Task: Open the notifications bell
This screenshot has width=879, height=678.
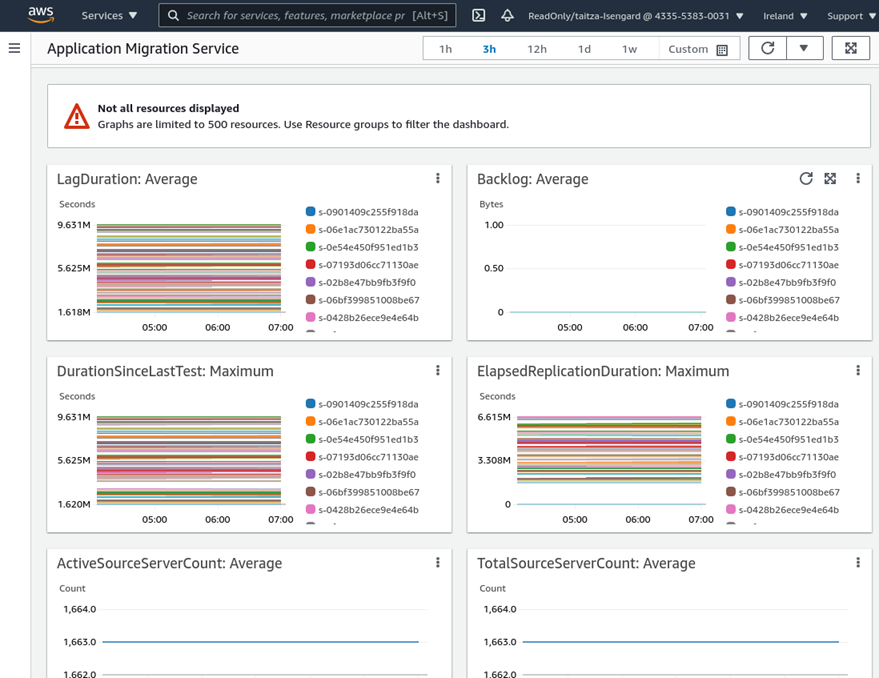Action: [507, 16]
